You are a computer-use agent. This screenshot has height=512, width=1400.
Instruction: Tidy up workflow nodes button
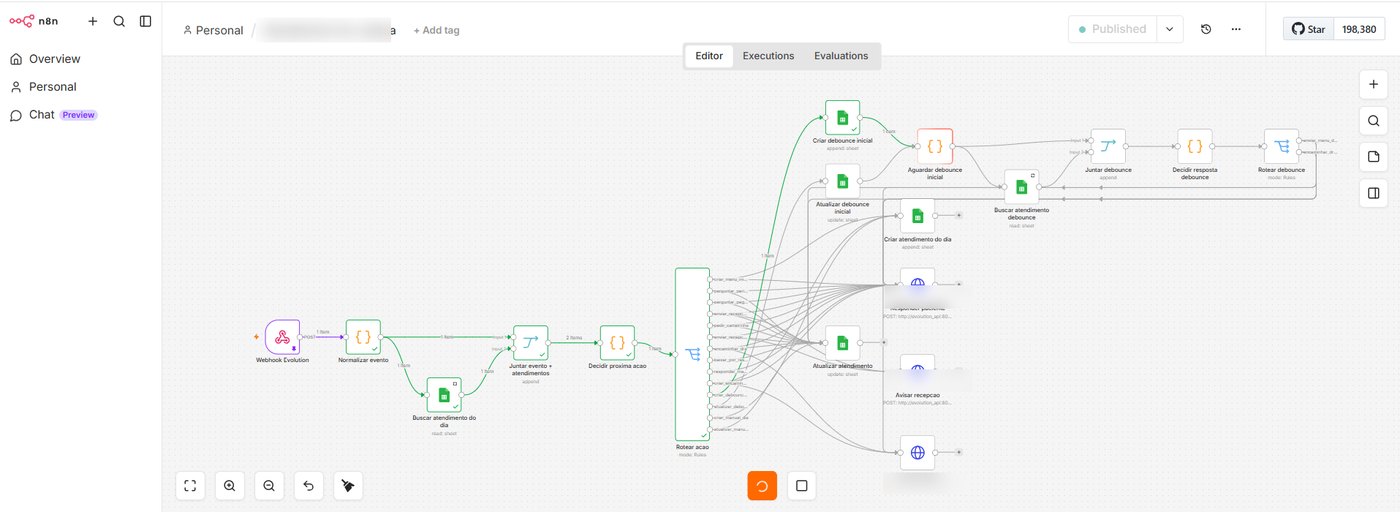click(348, 486)
